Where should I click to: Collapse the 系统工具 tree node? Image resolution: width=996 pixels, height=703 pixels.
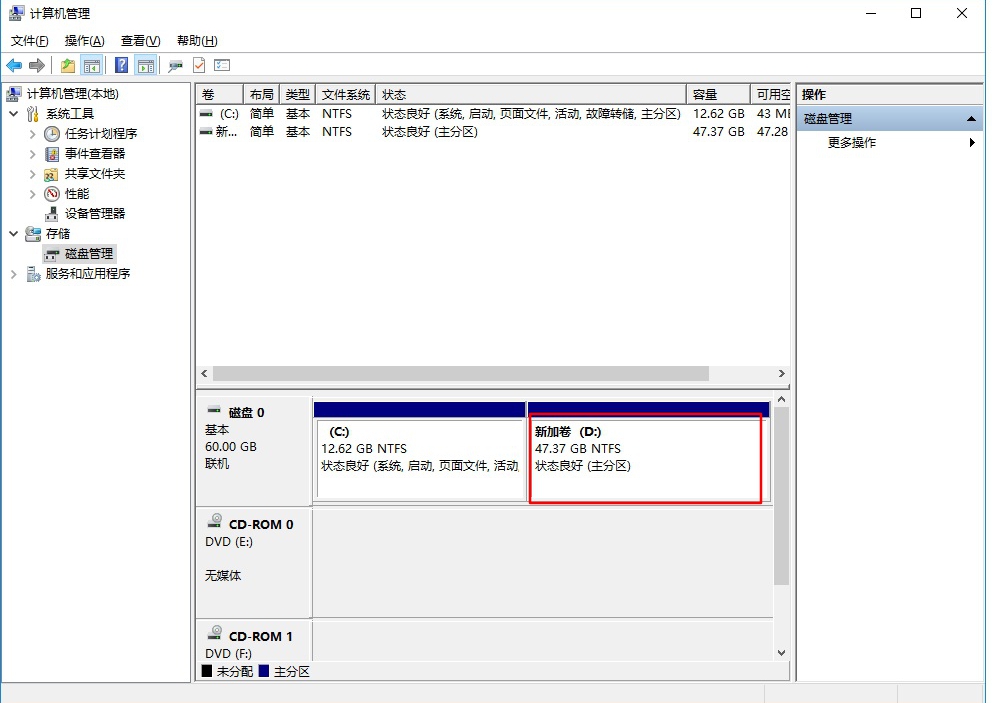click(x=13, y=114)
